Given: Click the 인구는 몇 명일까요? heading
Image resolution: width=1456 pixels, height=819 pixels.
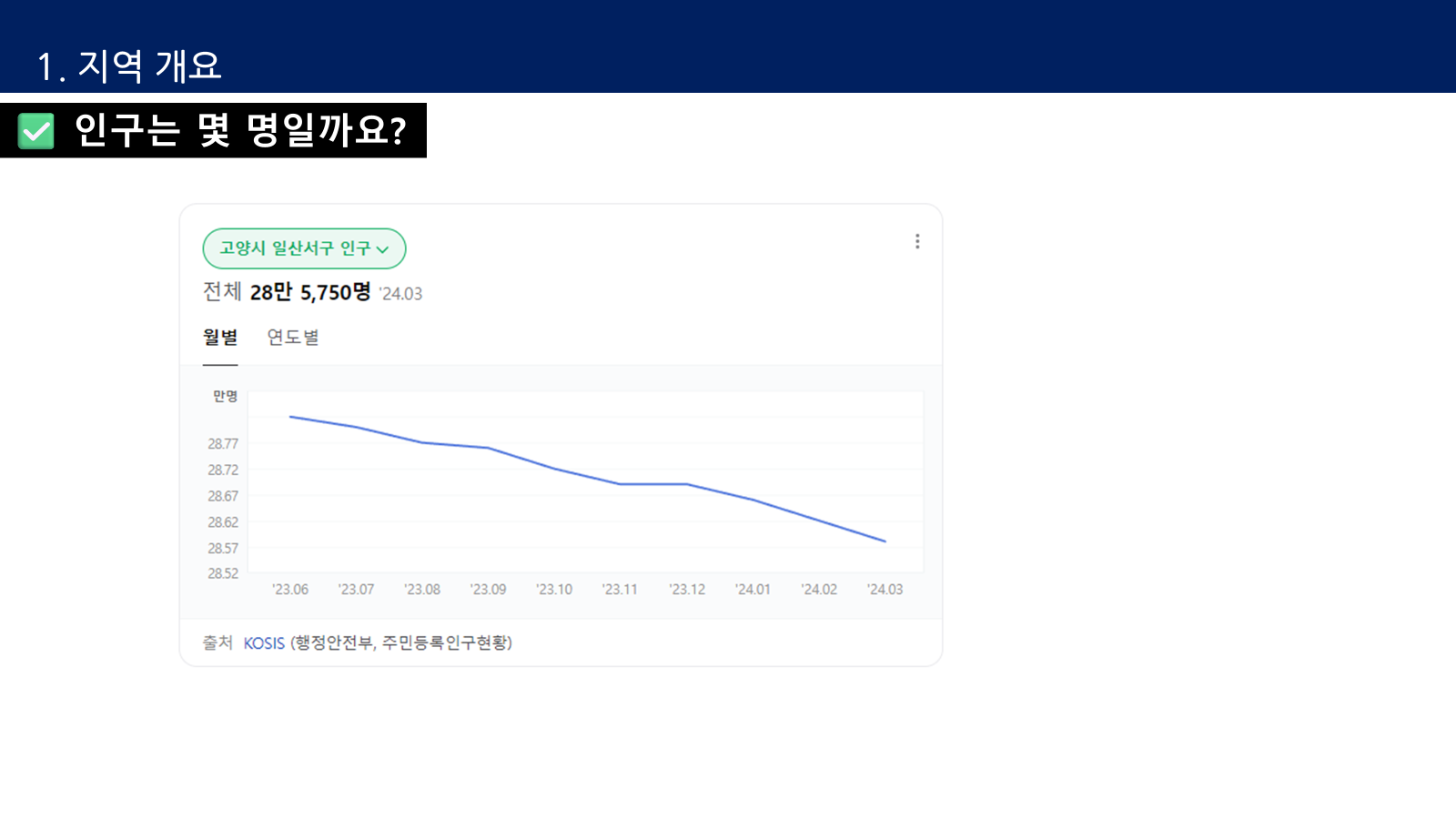Looking at the screenshot, I should (240, 130).
